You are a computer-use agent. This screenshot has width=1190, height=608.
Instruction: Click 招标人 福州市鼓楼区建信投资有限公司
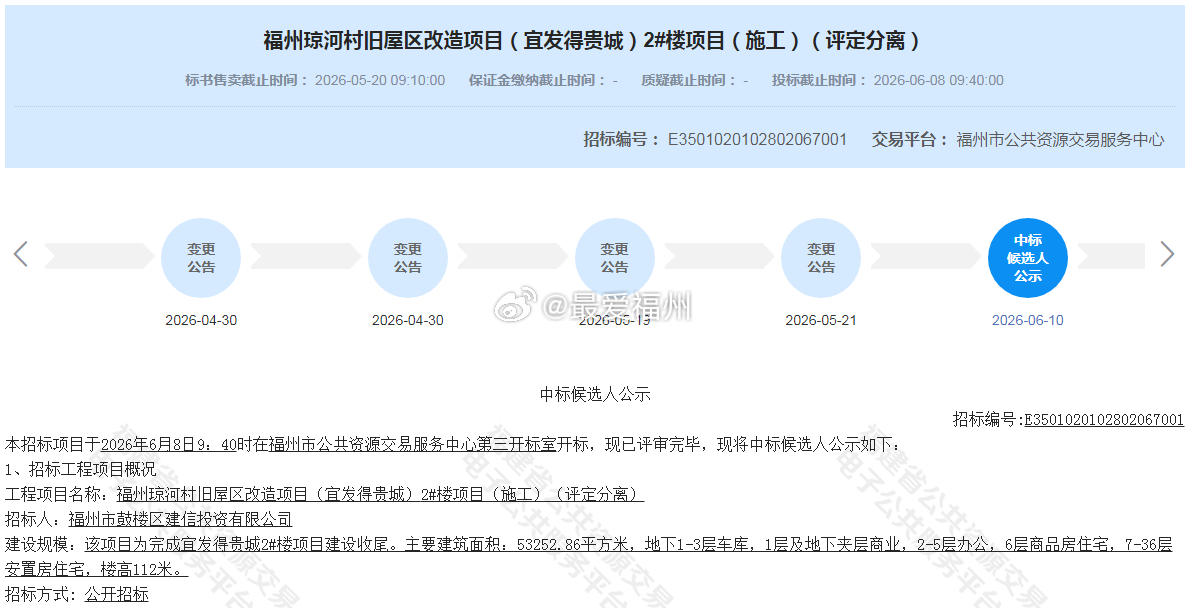(x=180, y=519)
